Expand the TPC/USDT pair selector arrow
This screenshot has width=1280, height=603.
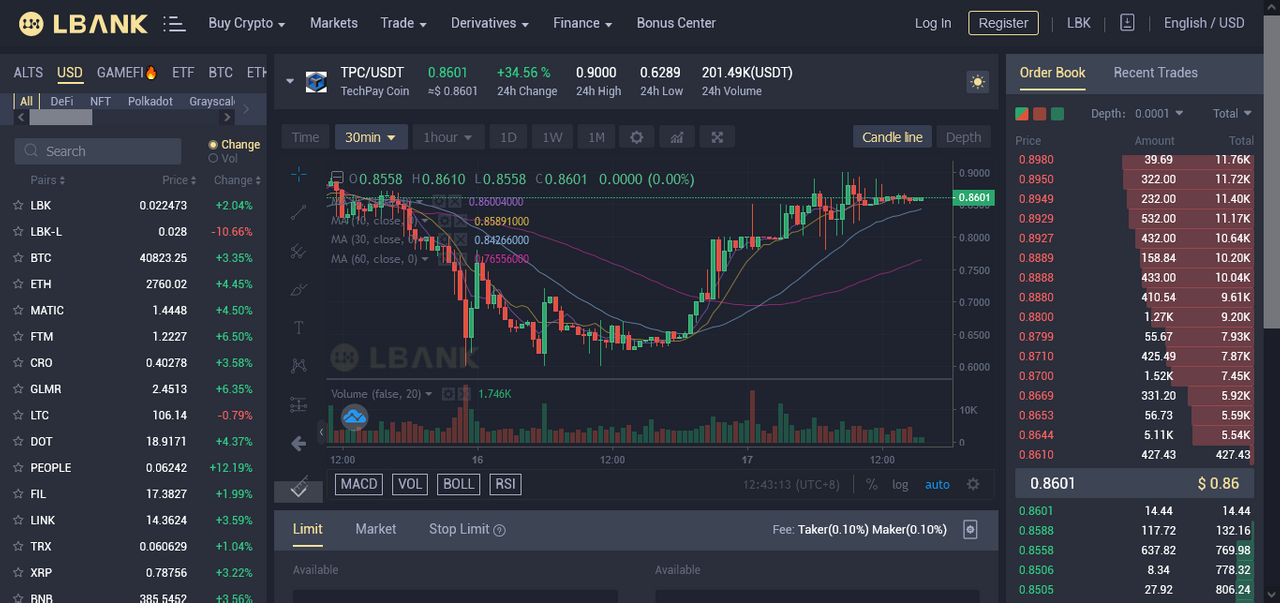coord(290,81)
